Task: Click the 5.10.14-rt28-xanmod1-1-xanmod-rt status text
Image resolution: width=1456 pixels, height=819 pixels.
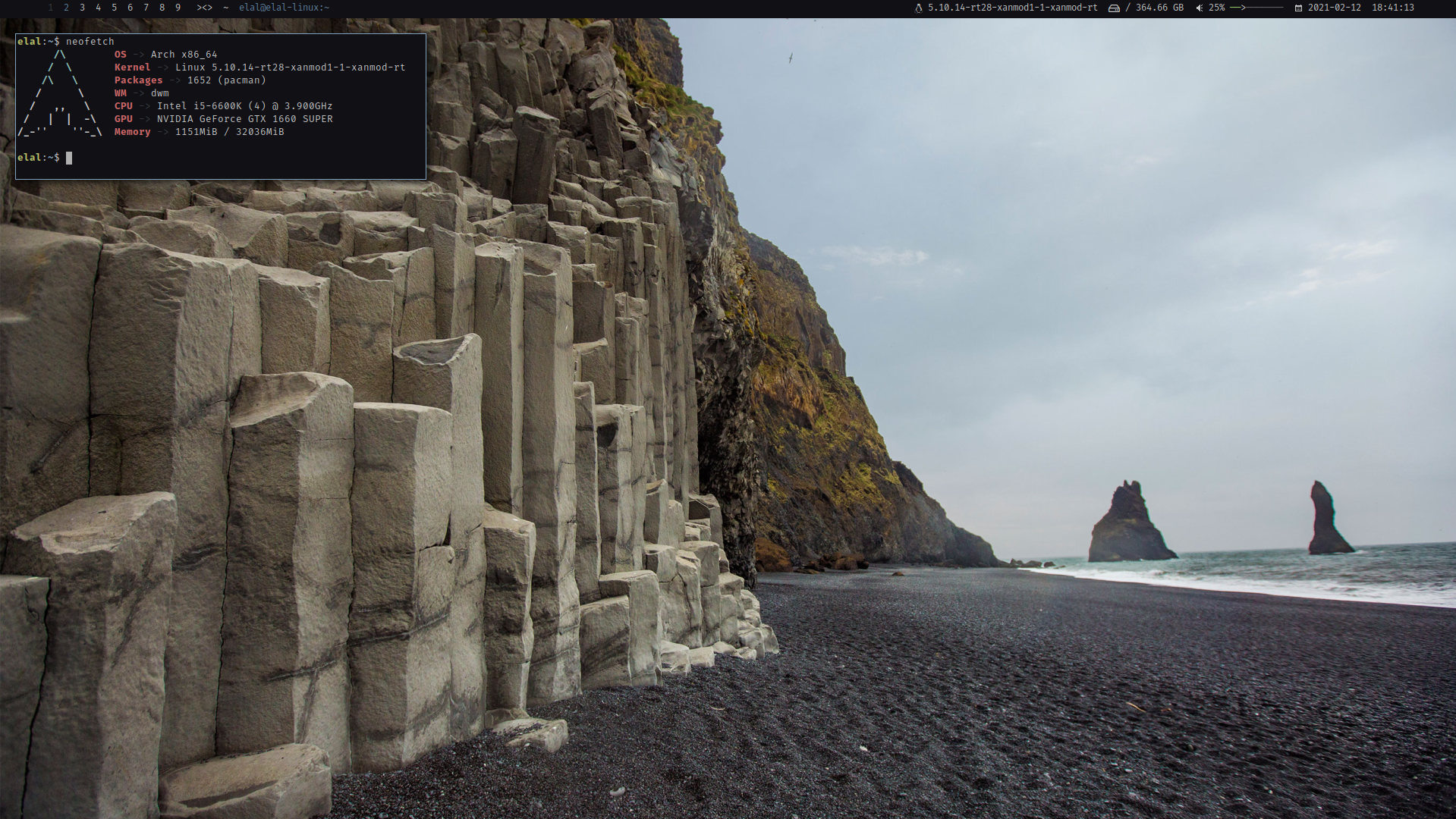Action: [1012, 8]
